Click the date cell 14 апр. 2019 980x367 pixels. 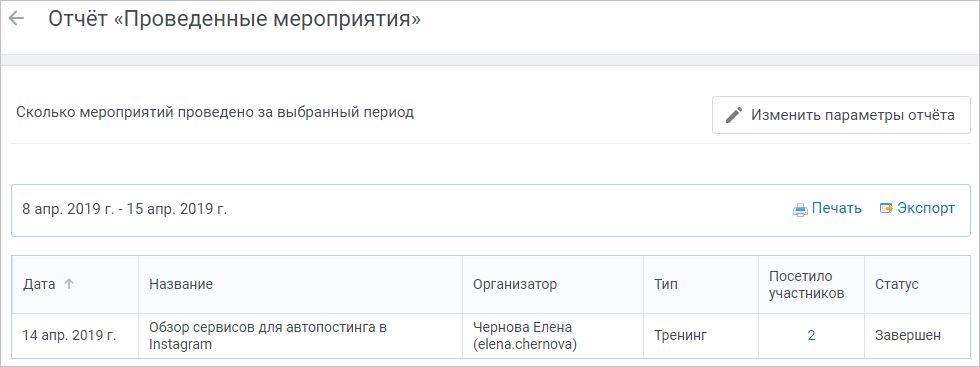[x=69, y=335]
